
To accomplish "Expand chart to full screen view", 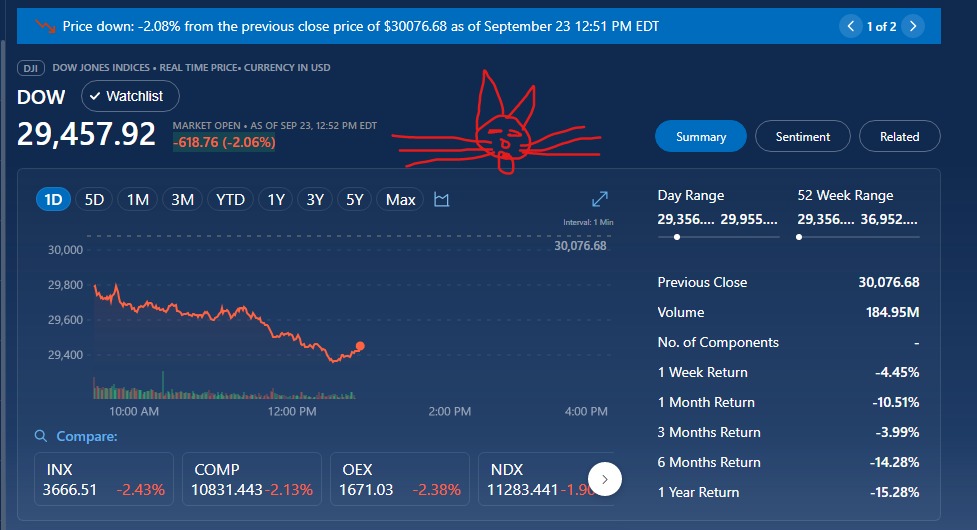I will 600,200.
